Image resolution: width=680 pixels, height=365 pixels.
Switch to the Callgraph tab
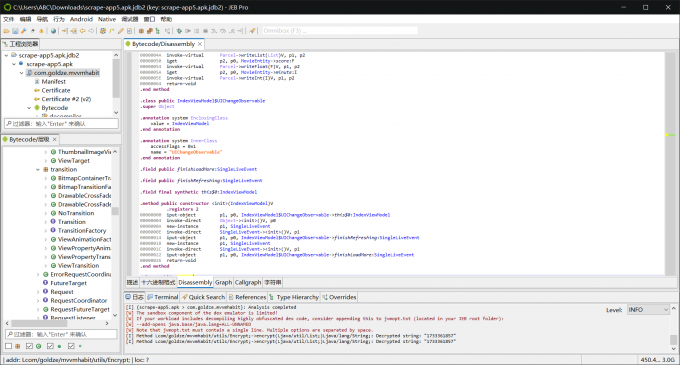(248, 283)
